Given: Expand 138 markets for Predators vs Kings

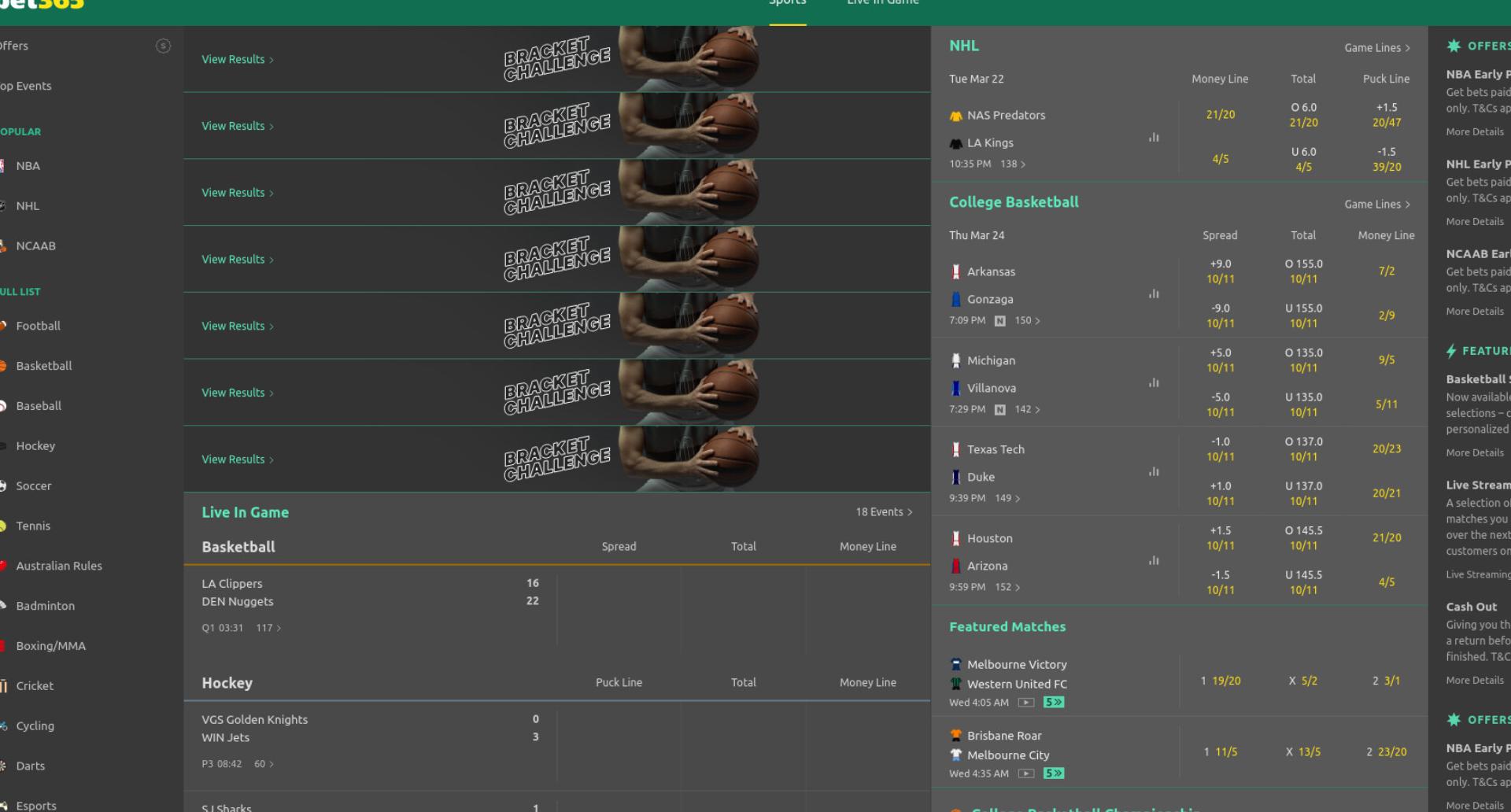Looking at the screenshot, I should [x=1014, y=164].
